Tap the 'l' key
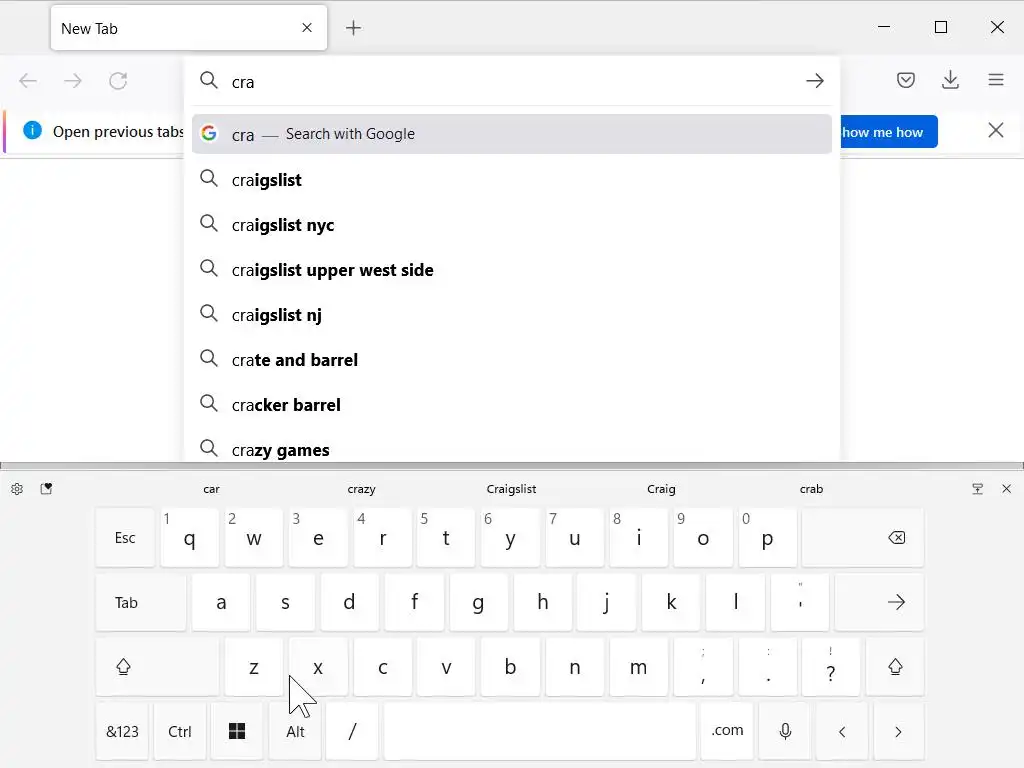Screen dimensions: 1024x768 pyautogui.click(x=735, y=602)
